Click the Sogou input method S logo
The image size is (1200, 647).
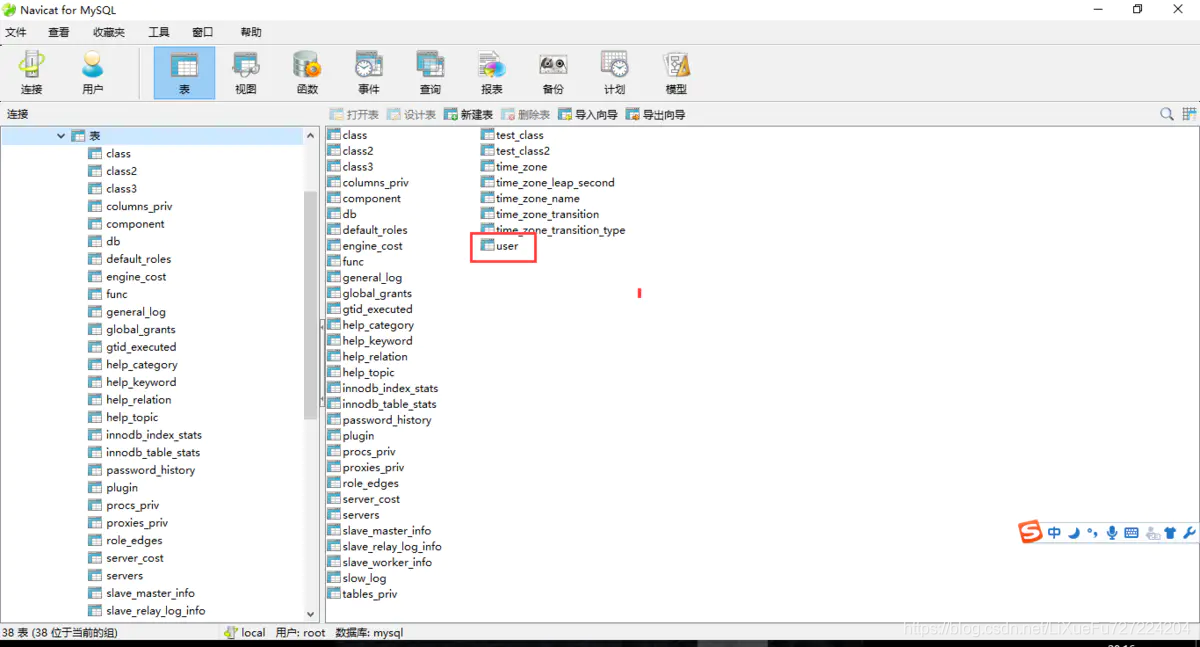coord(1030,533)
